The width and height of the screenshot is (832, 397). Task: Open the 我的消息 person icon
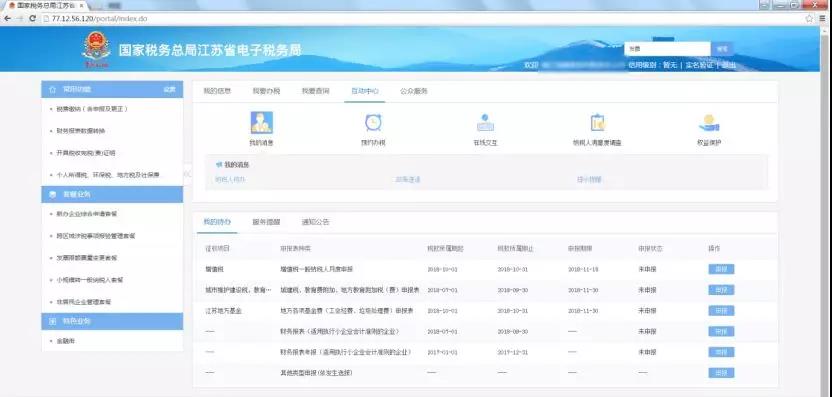coord(262,123)
